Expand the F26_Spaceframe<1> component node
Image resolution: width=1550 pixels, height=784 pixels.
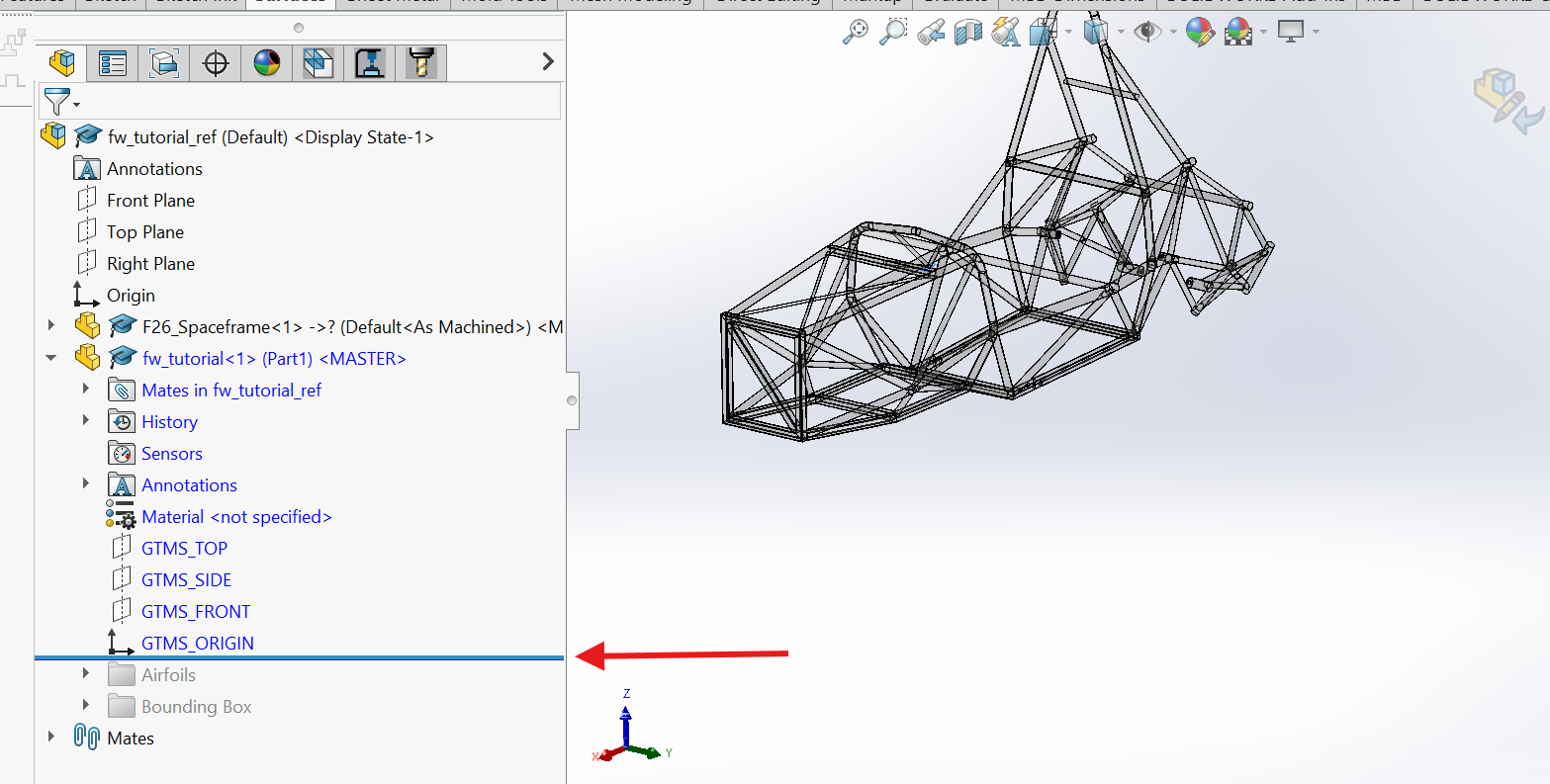(x=51, y=326)
